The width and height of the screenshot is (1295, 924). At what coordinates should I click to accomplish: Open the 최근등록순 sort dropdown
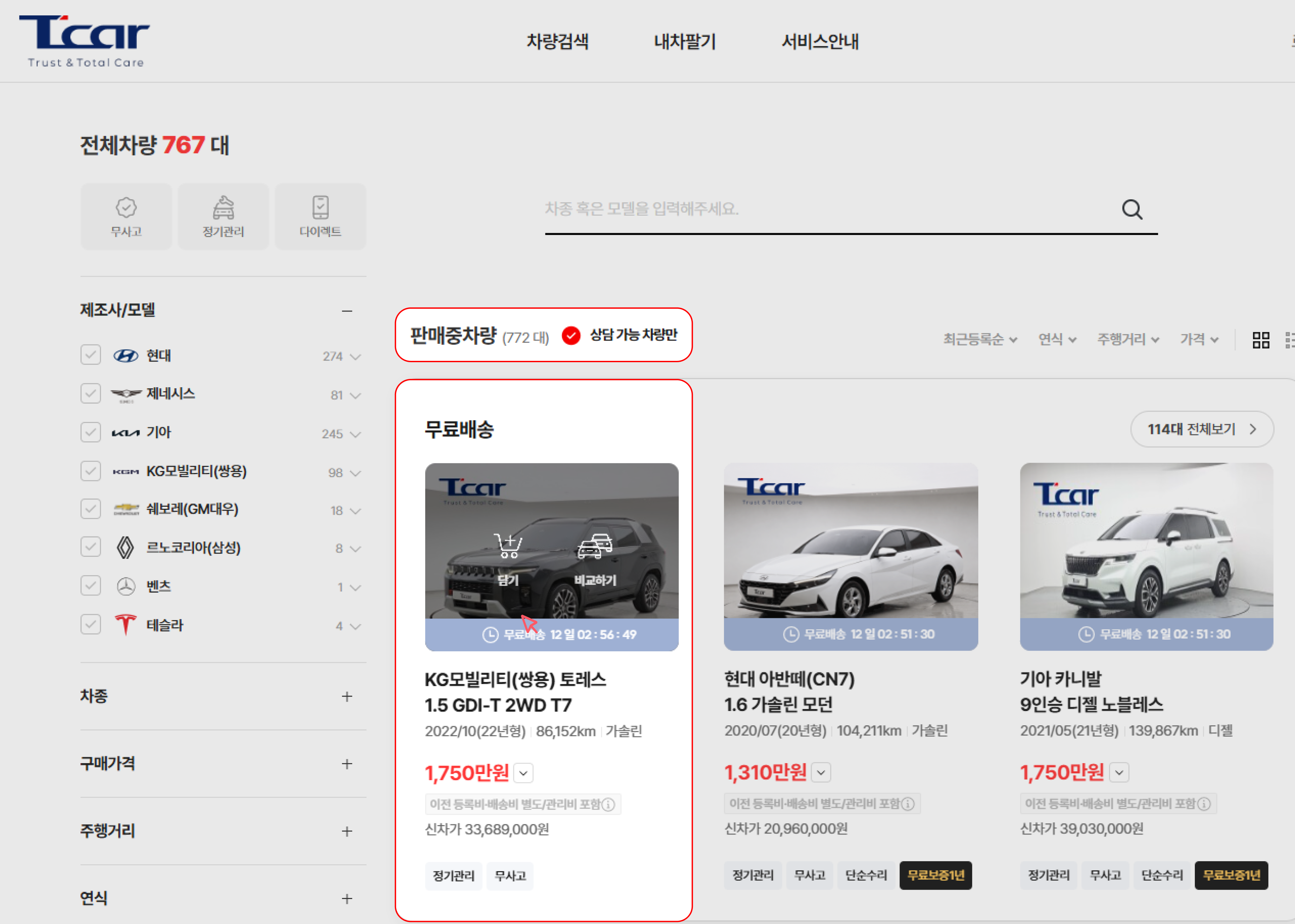(981, 340)
